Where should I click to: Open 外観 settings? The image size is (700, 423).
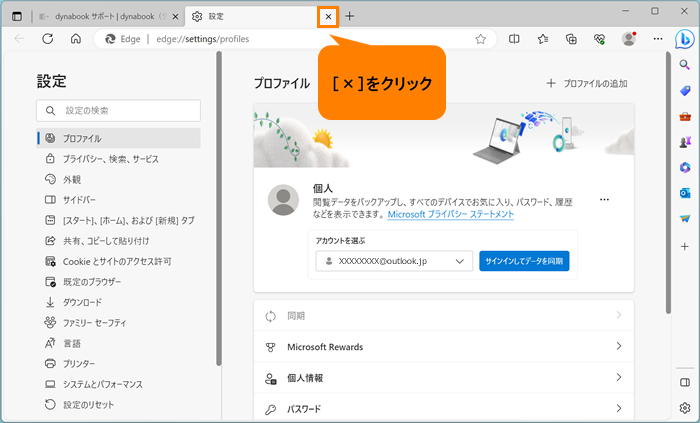click(x=118, y=179)
